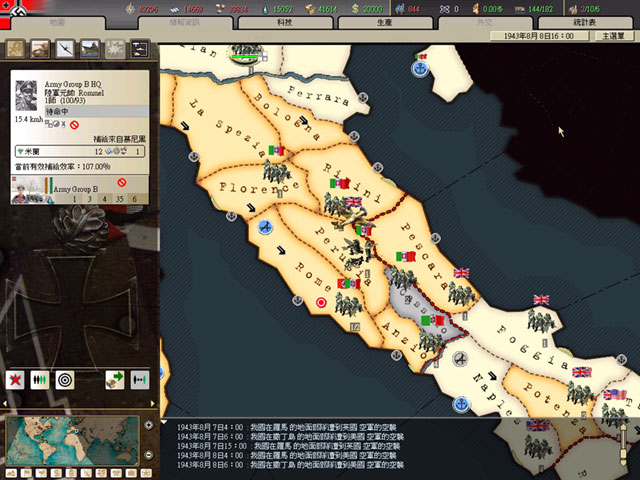Open the 生產 production tab

tap(384, 22)
